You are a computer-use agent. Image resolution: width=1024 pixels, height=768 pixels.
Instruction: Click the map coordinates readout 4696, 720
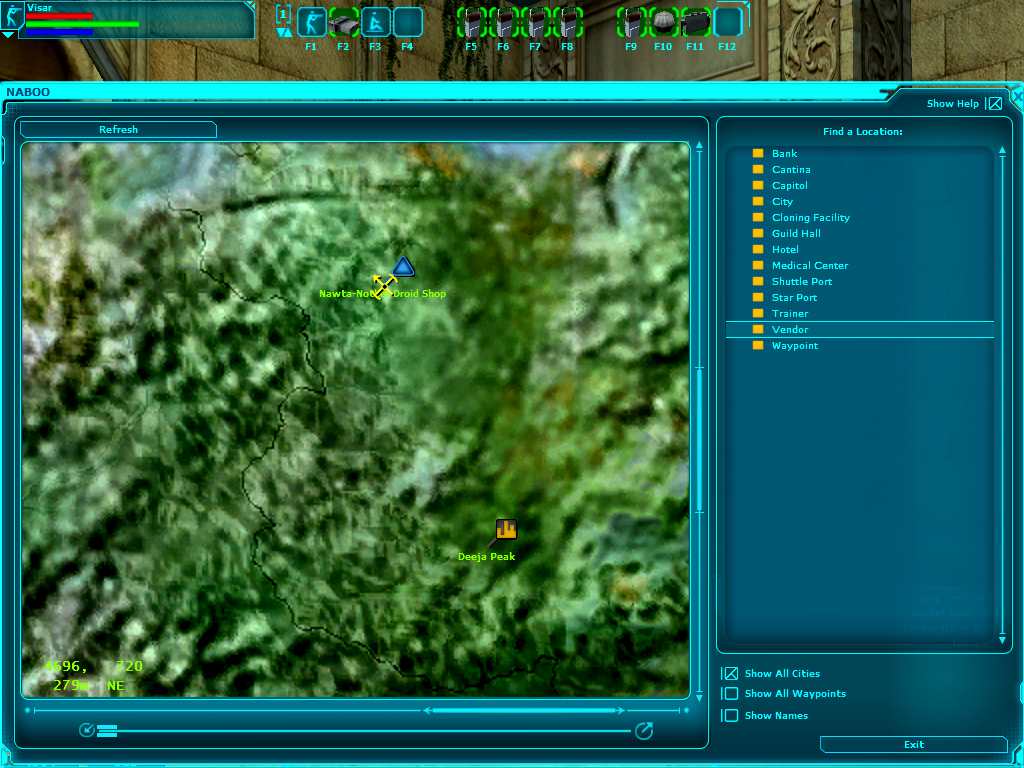click(93, 666)
